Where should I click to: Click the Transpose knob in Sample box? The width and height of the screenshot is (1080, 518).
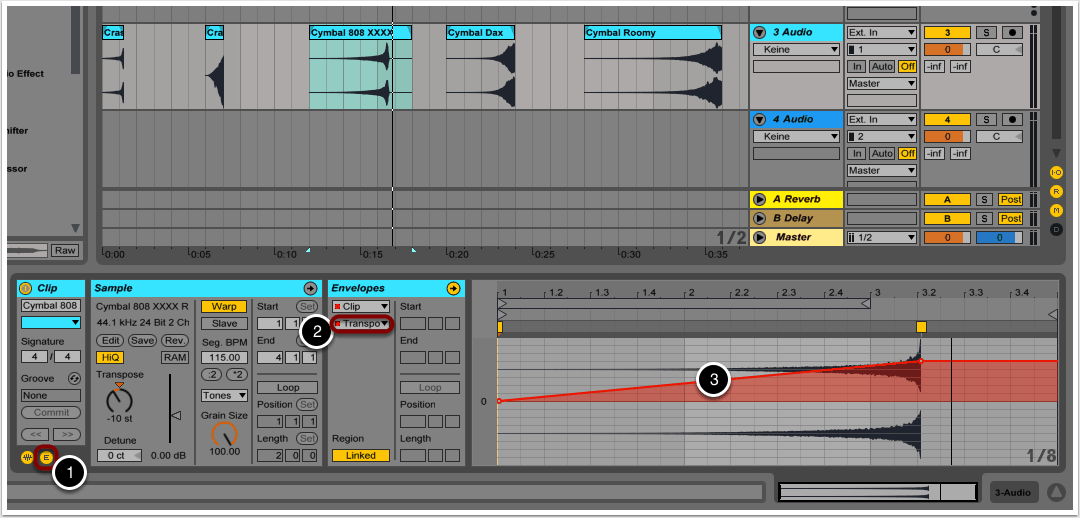click(119, 401)
